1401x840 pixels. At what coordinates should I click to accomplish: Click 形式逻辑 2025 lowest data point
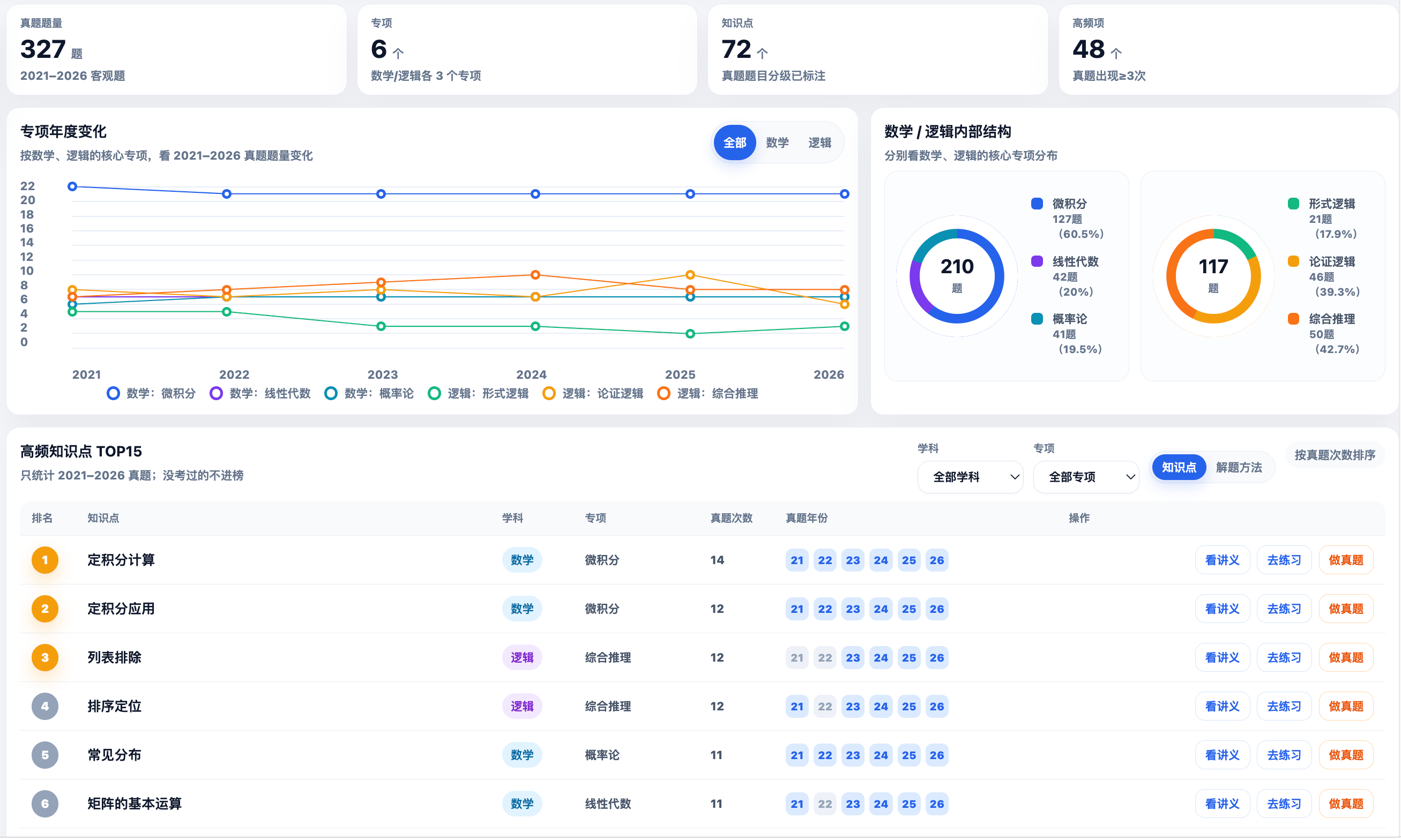690,334
